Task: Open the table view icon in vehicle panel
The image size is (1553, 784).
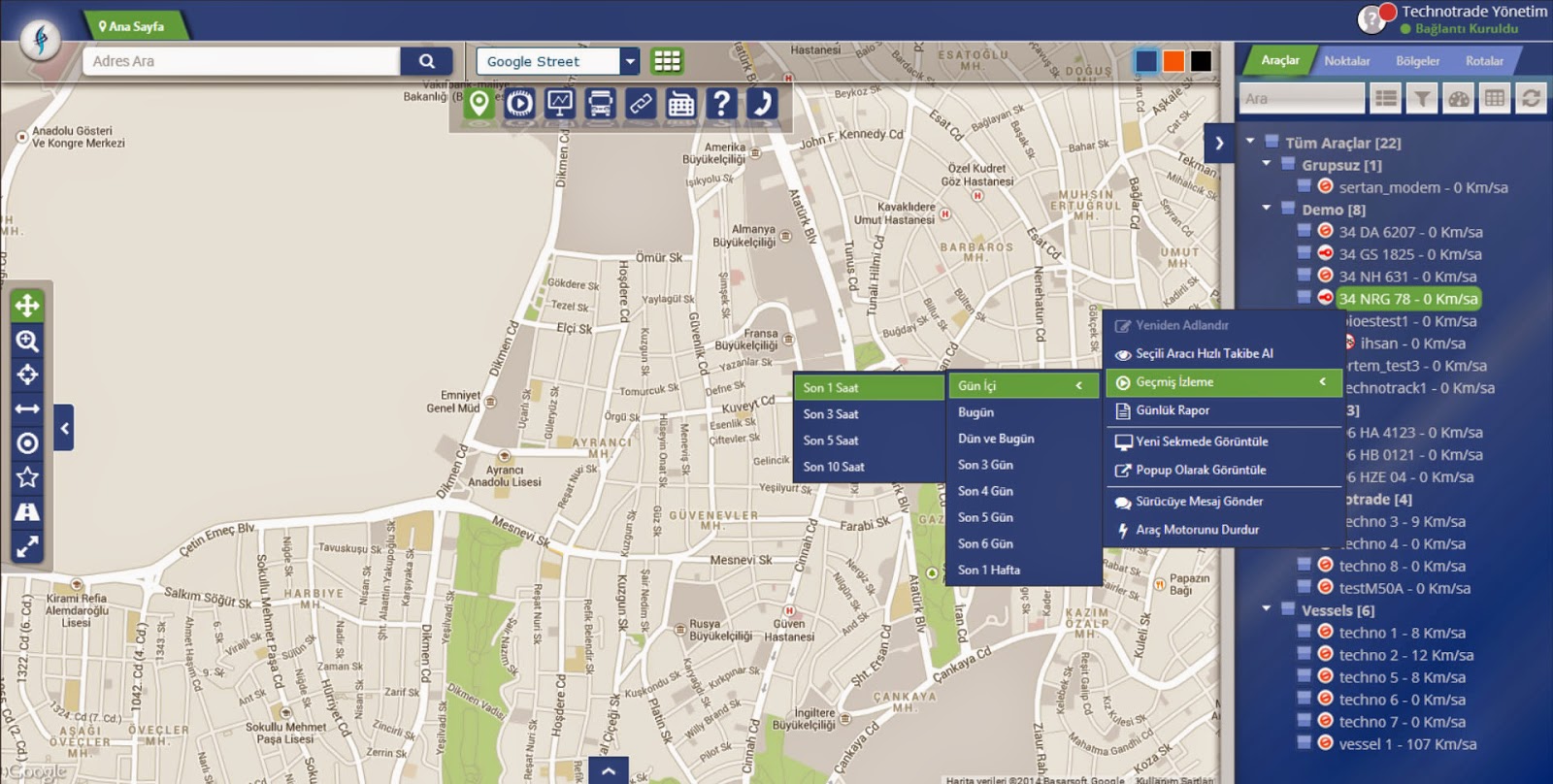Action: (1495, 98)
